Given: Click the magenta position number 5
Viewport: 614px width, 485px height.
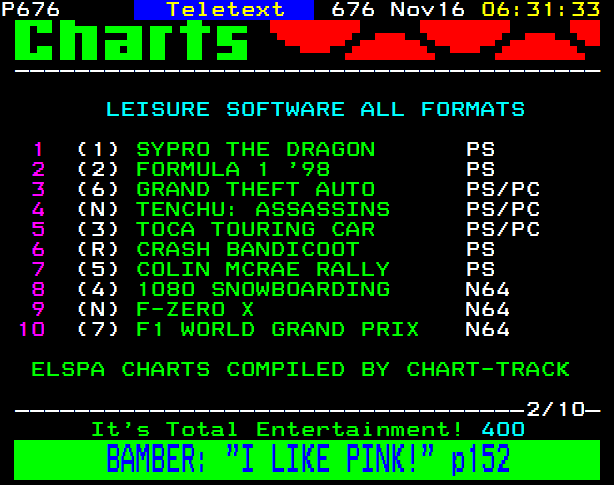Looking at the screenshot, I should 38,229.
